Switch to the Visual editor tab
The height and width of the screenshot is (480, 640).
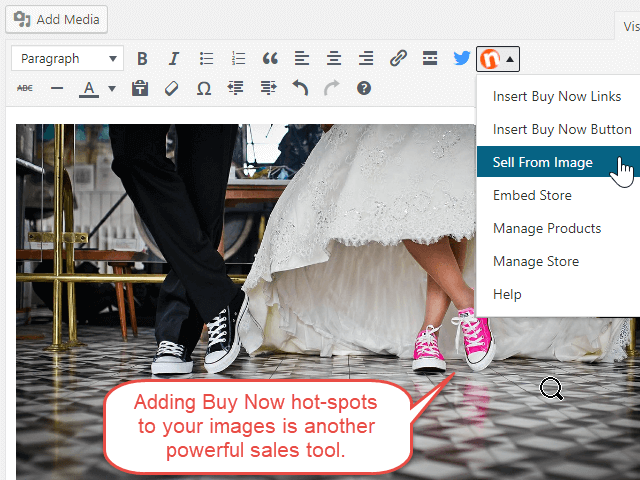[x=629, y=26]
